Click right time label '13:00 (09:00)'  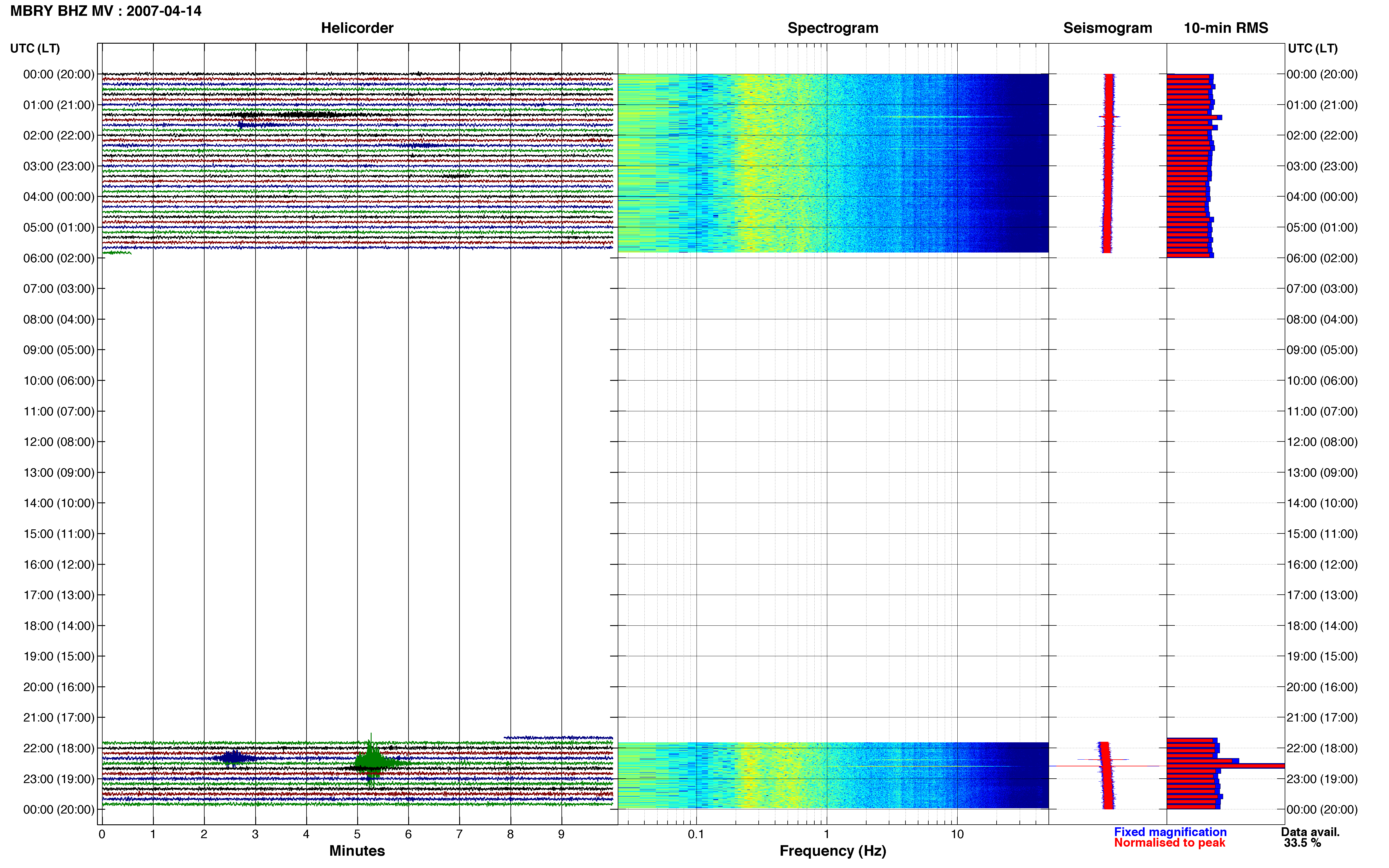coord(1322,473)
